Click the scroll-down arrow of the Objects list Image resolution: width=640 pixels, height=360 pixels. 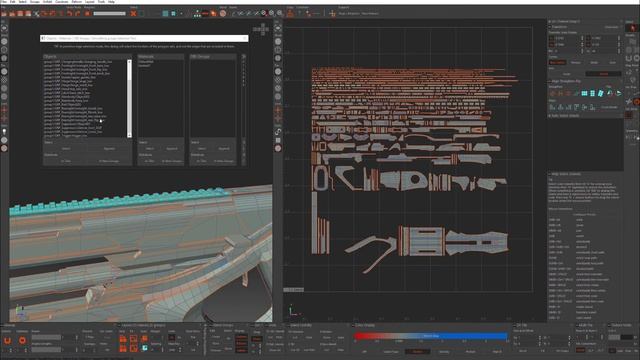[x=129, y=135]
